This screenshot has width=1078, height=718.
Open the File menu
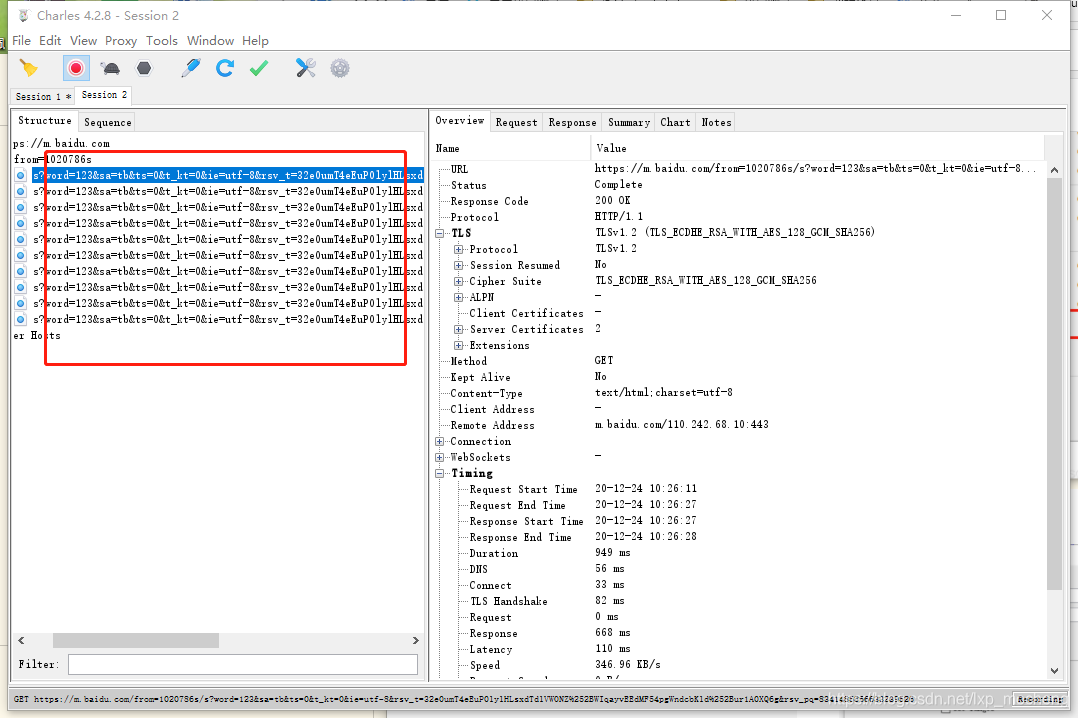click(x=21, y=41)
